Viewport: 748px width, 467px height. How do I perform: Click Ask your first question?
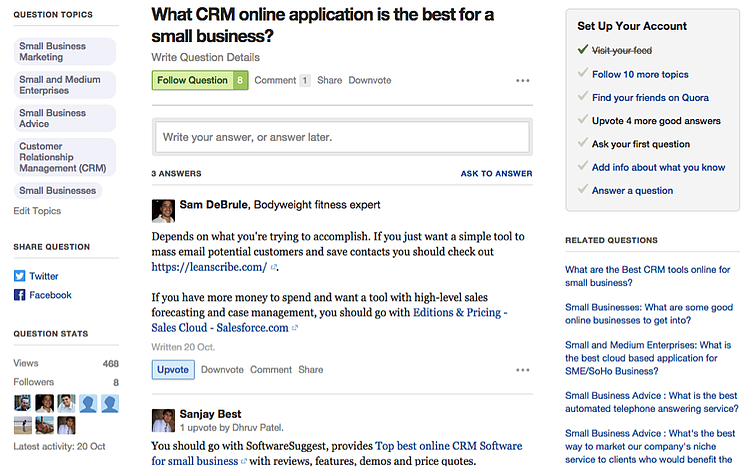coord(641,144)
